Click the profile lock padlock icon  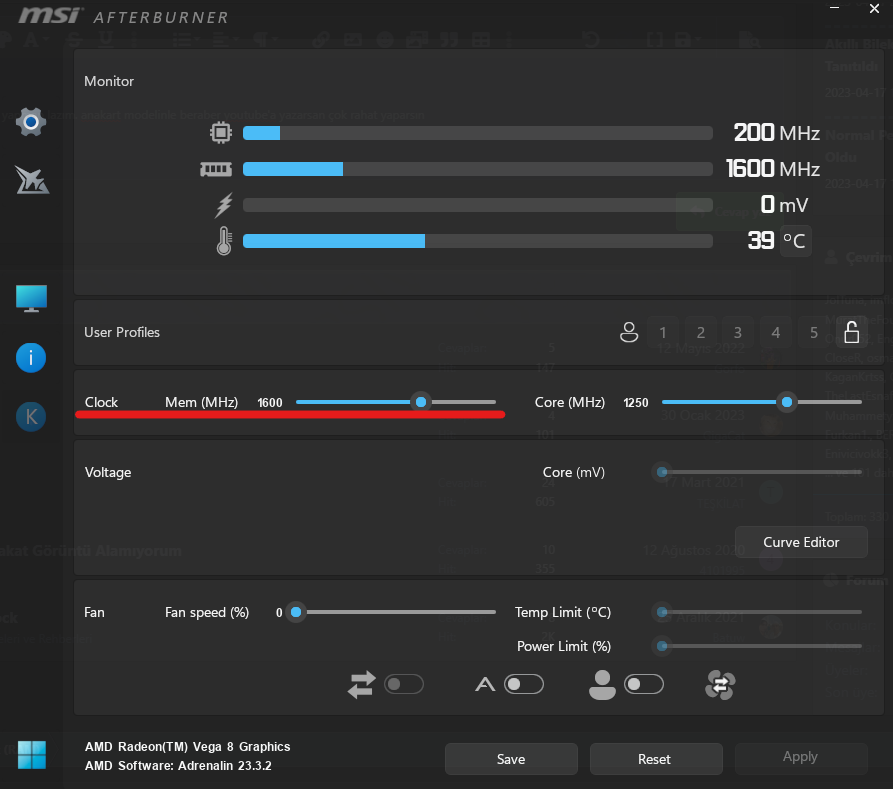tap(852, 332)
